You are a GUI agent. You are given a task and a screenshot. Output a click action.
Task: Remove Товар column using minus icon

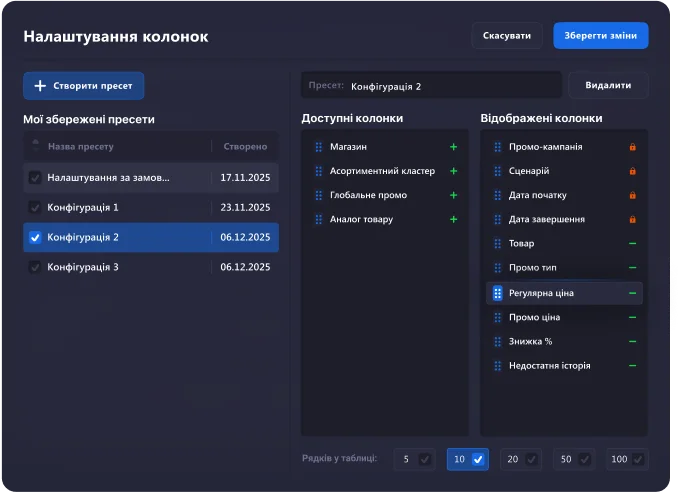pos(632,243)
